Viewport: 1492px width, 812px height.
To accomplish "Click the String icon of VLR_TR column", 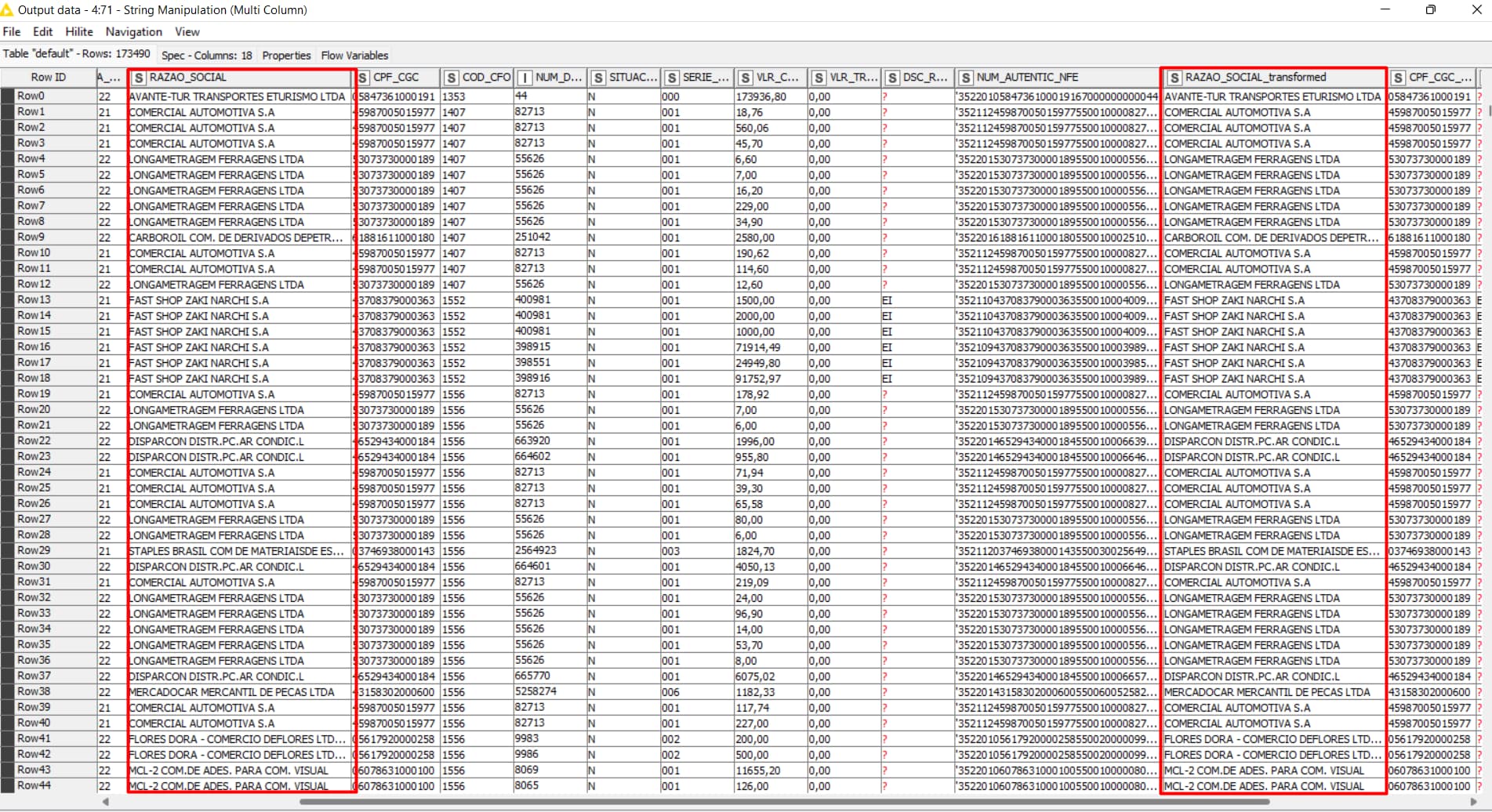I will [x=819, y=78].
